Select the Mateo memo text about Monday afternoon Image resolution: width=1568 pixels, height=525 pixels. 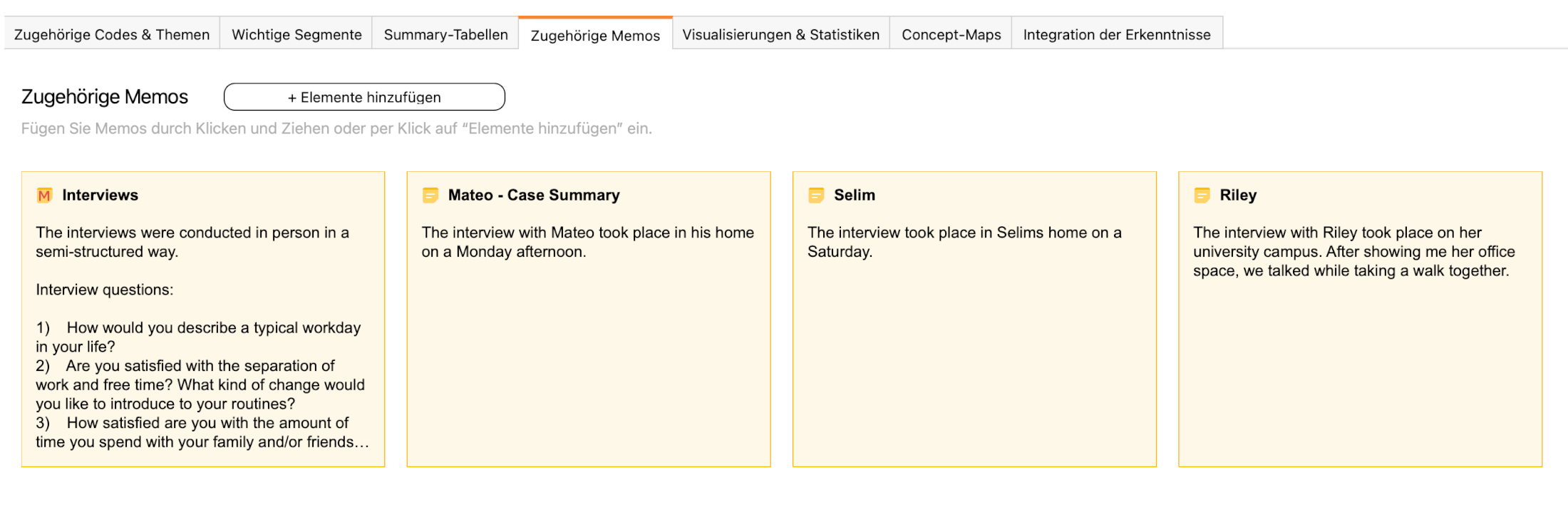[x=587, y=242]
